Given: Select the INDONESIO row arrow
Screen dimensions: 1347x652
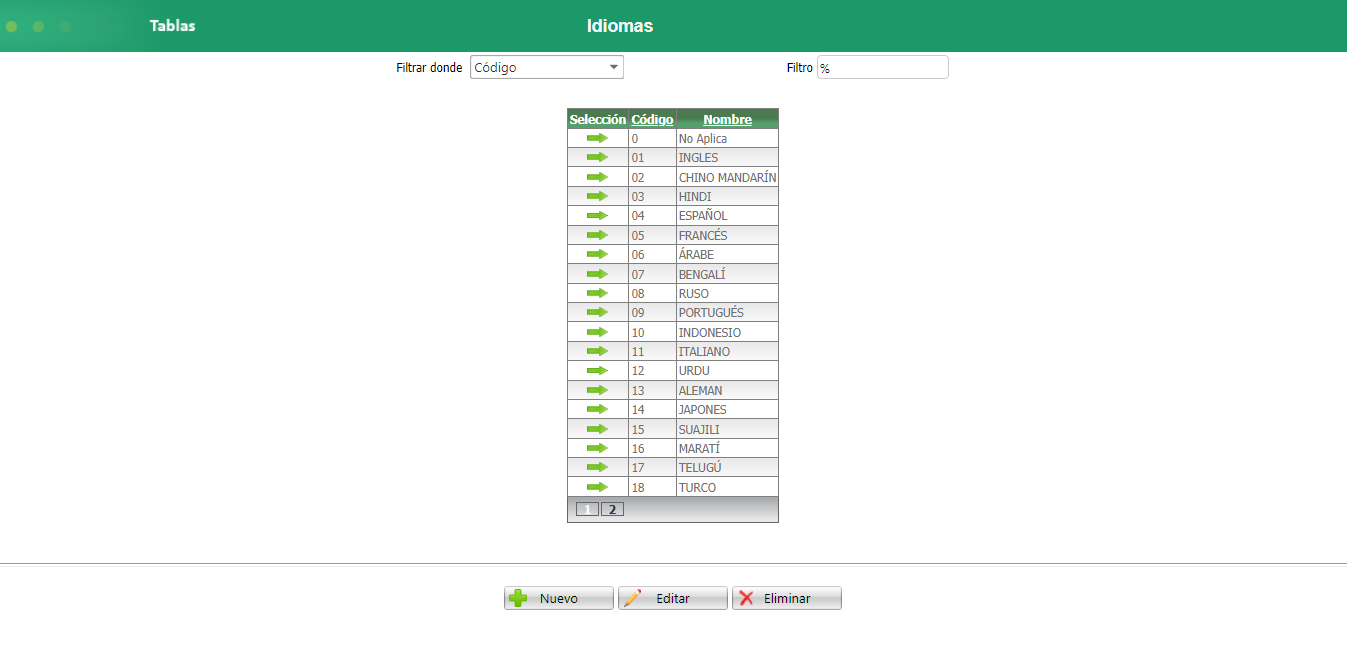Looking at the screenshot, I should click(x=597, y=332).
